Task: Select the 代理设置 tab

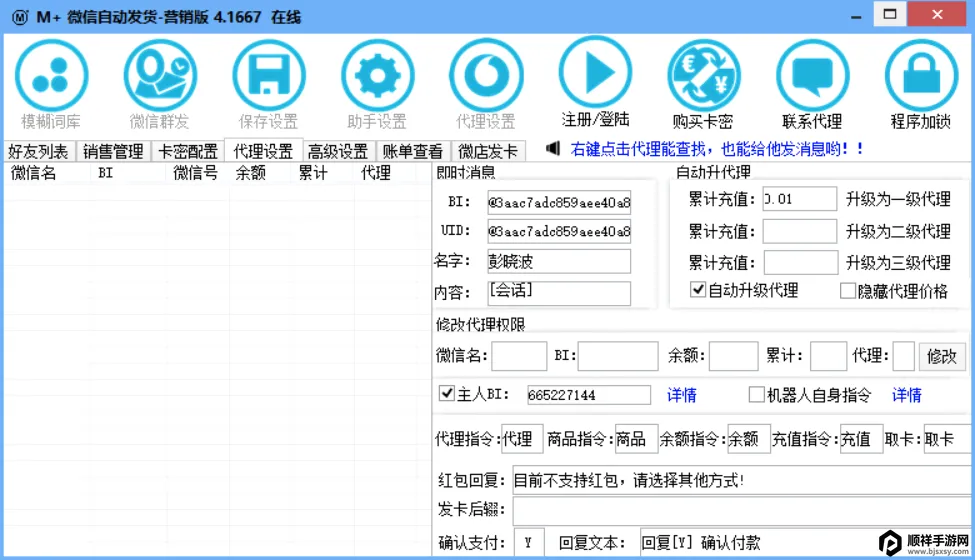Action: click(x=263, y=151)
